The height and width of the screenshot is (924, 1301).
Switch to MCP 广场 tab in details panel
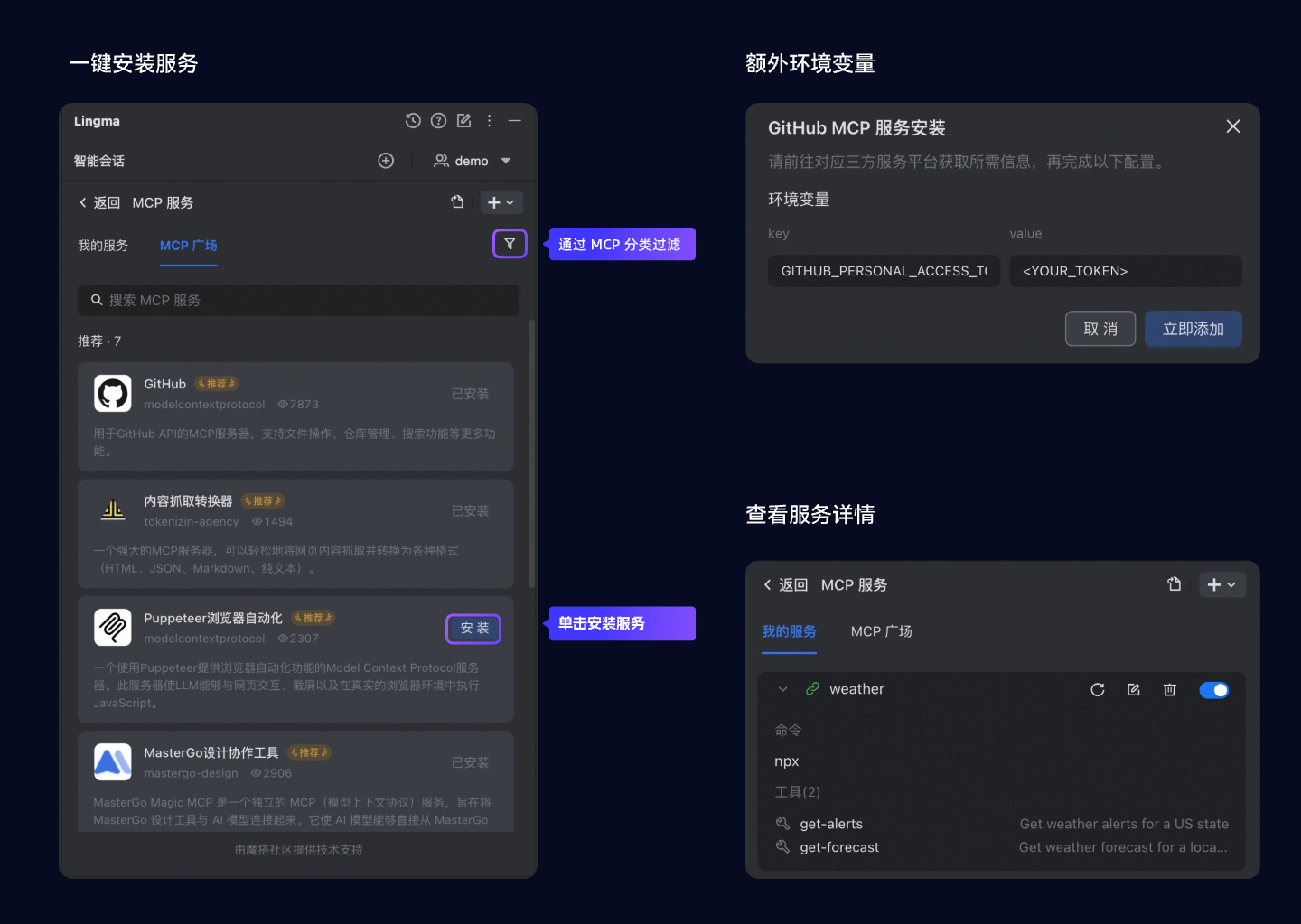coord(881,631)
